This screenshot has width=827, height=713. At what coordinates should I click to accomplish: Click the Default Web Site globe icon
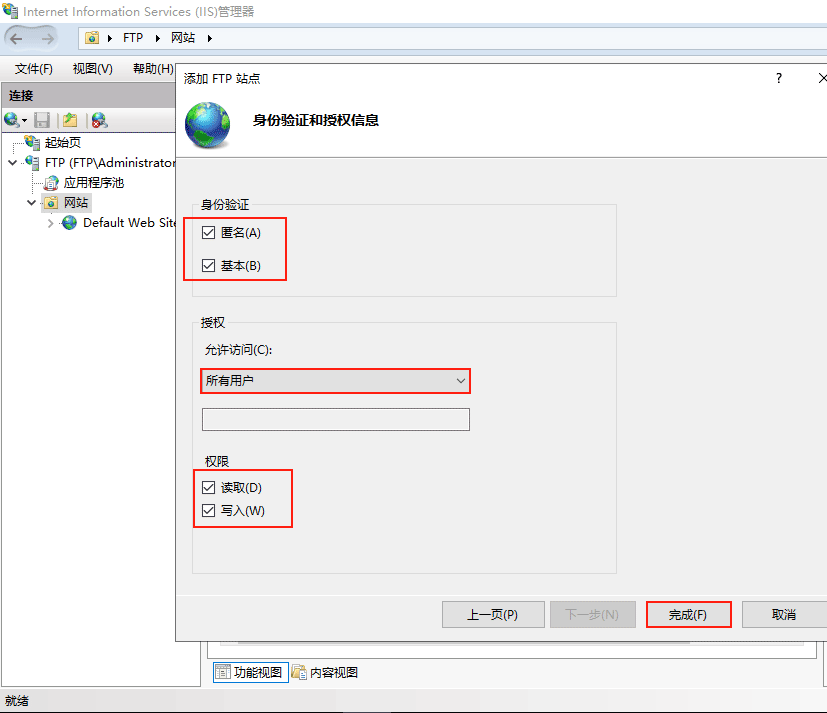pos(69,223)
